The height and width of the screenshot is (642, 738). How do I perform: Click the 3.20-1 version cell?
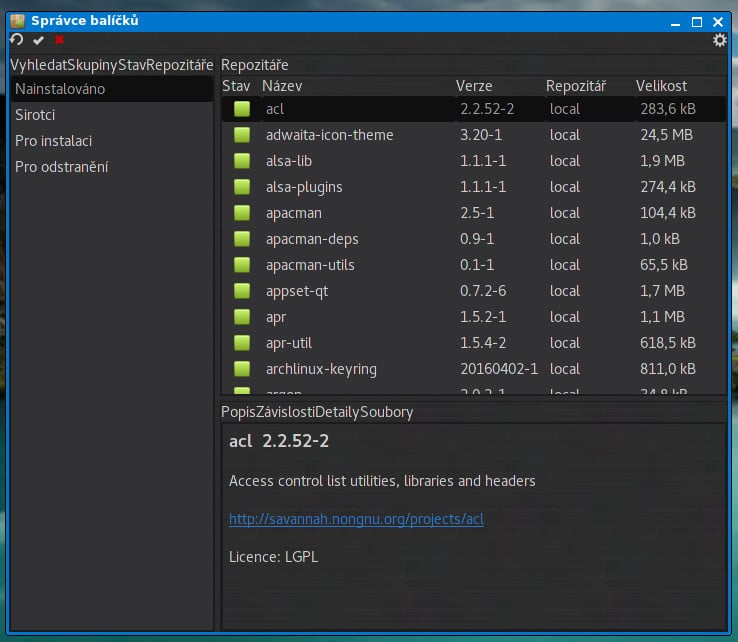(481, 135)
